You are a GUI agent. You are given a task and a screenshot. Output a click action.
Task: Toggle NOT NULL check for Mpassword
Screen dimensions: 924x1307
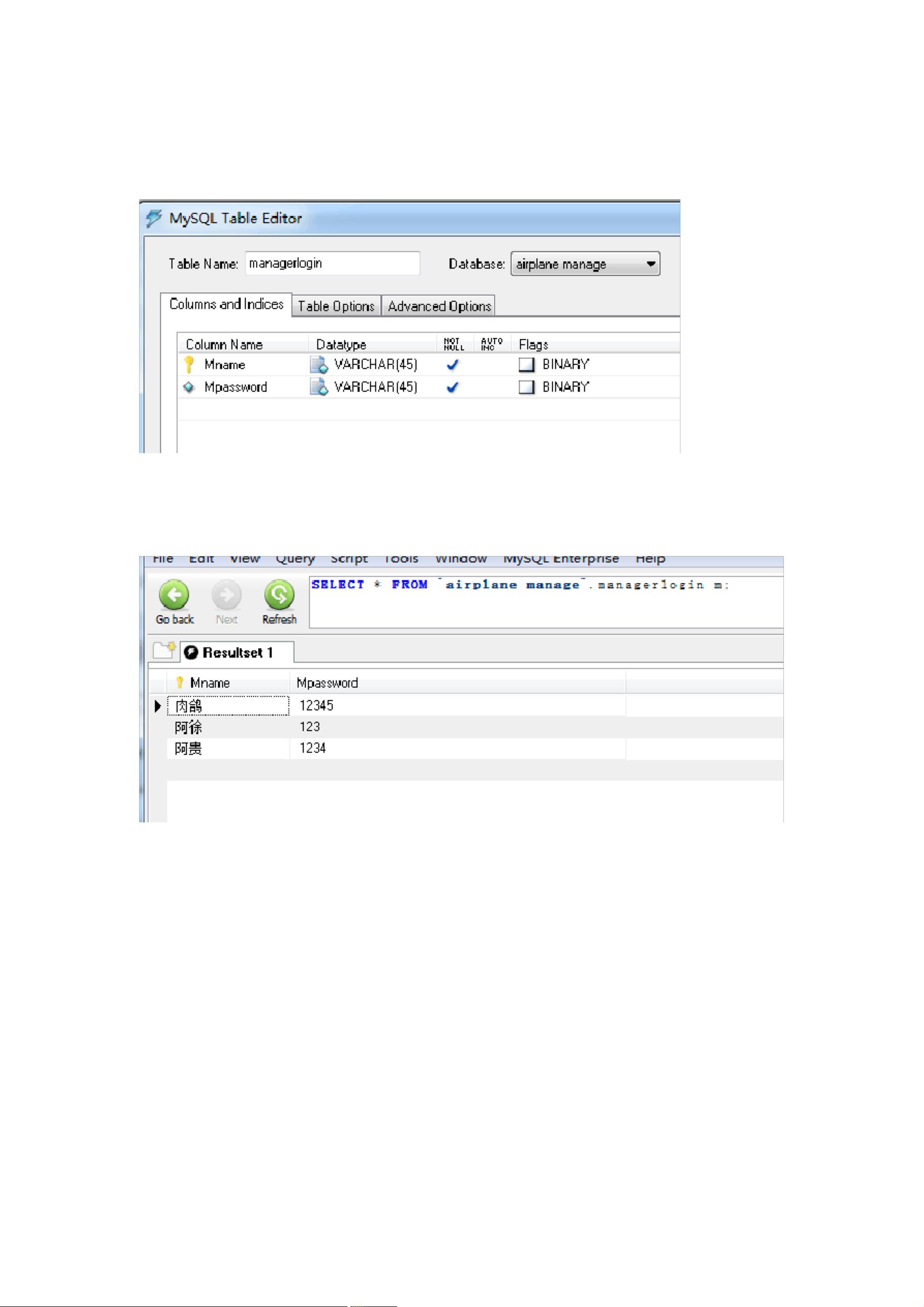(453, 388)
